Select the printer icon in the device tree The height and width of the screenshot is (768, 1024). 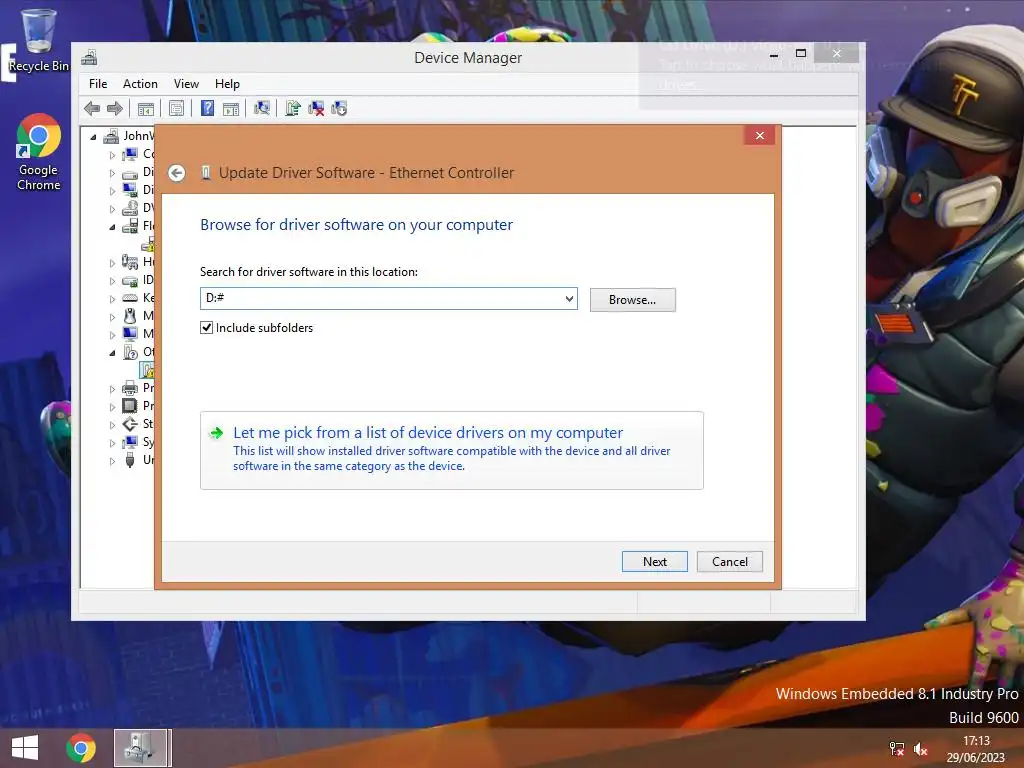(131, 388)
